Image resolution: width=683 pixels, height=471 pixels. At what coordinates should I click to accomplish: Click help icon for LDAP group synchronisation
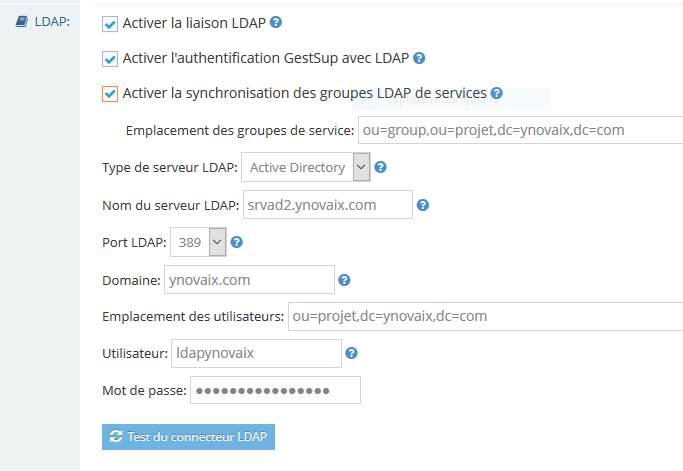coord(497,93)
